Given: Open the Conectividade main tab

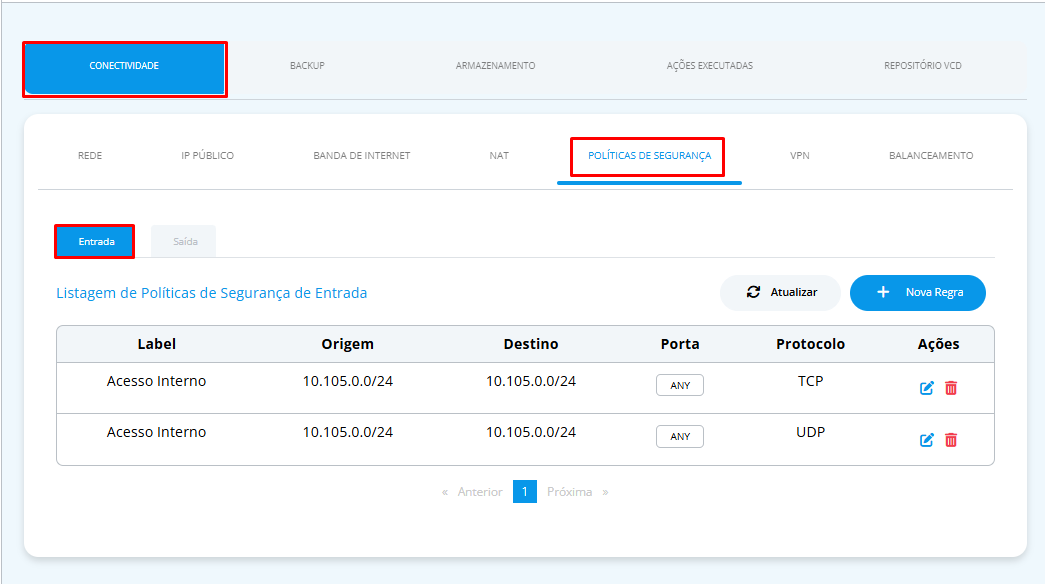Looking at the screenshot, I should tap(125, 69).
